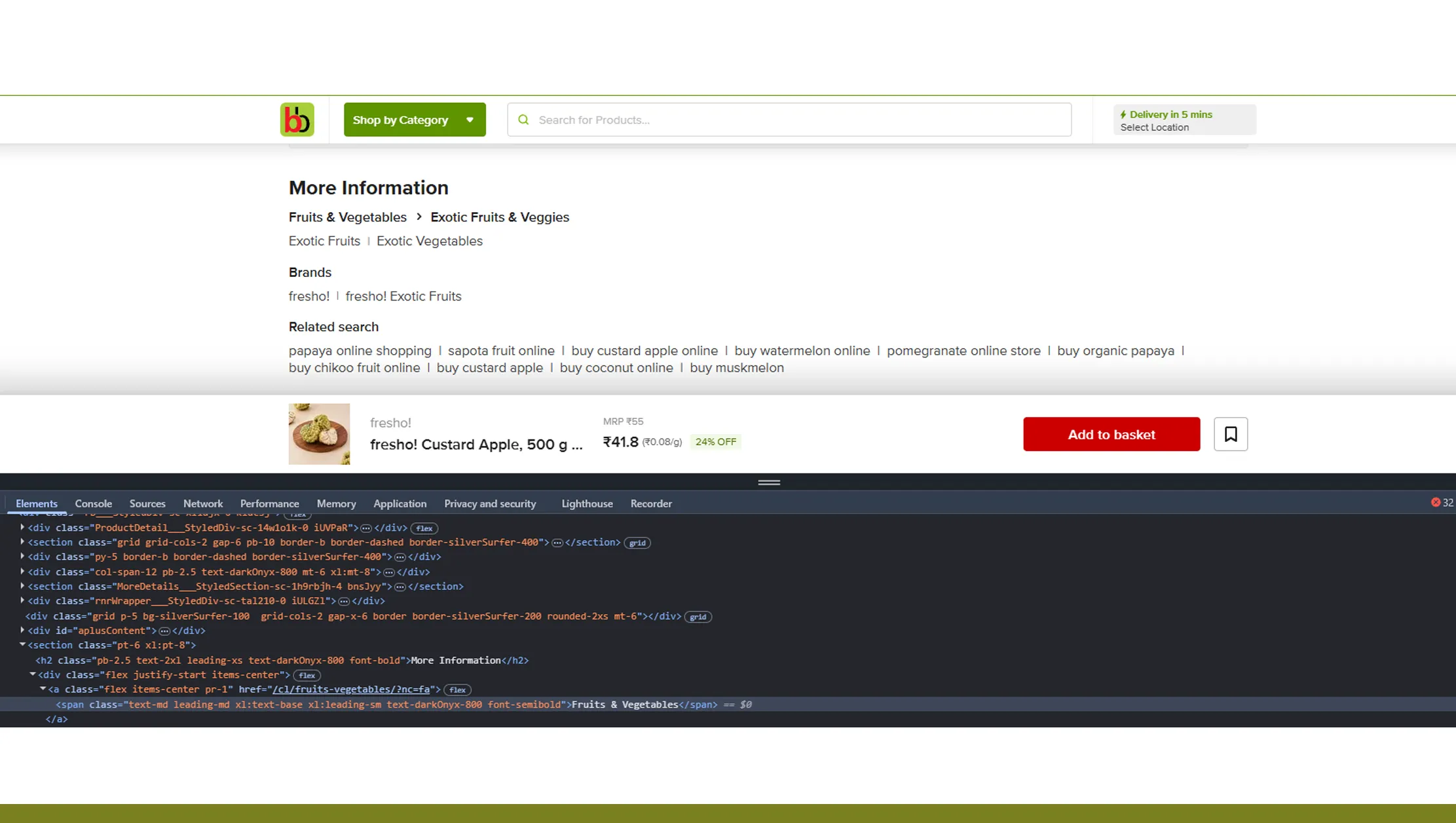Collapse the pt-6 xl:pt-8 section node
The width and height of the screenshot is (1456, 823).
click(x=22, y=645)
